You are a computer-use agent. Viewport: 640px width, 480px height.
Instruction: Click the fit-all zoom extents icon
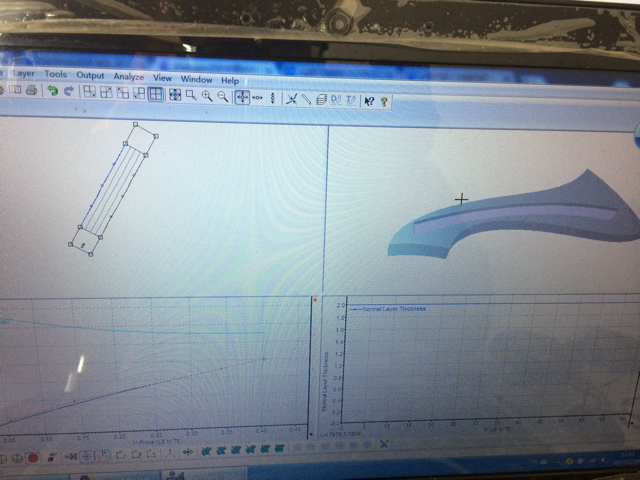point(175,95)
